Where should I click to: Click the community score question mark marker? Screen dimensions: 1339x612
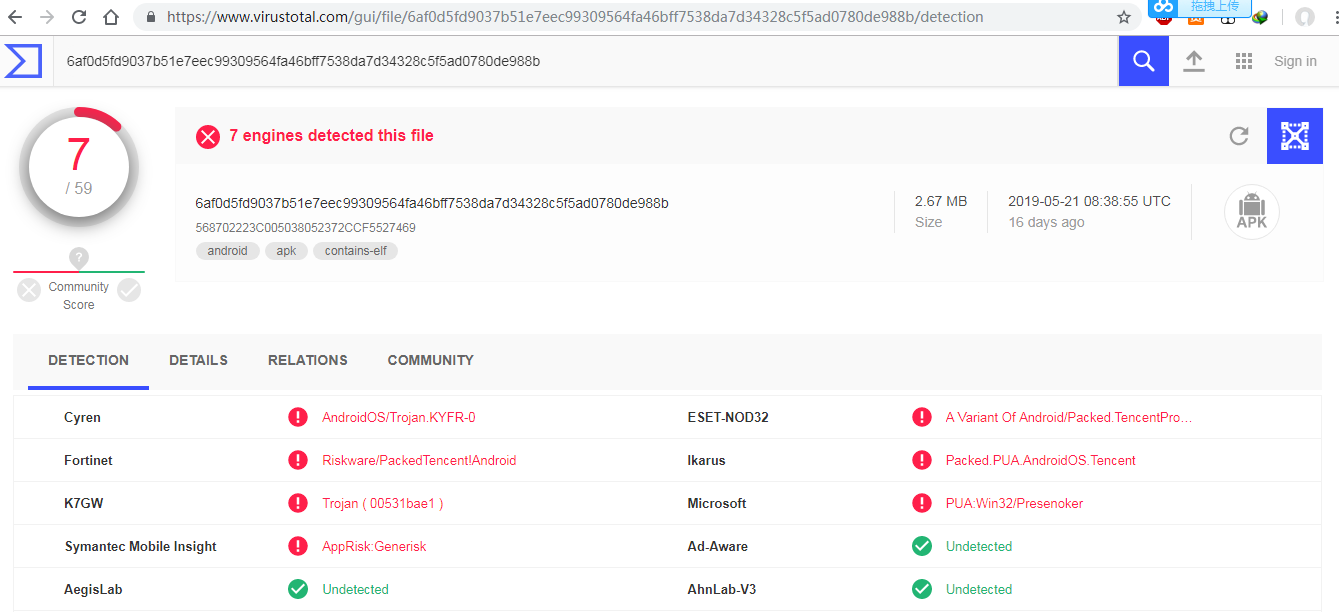79,257
